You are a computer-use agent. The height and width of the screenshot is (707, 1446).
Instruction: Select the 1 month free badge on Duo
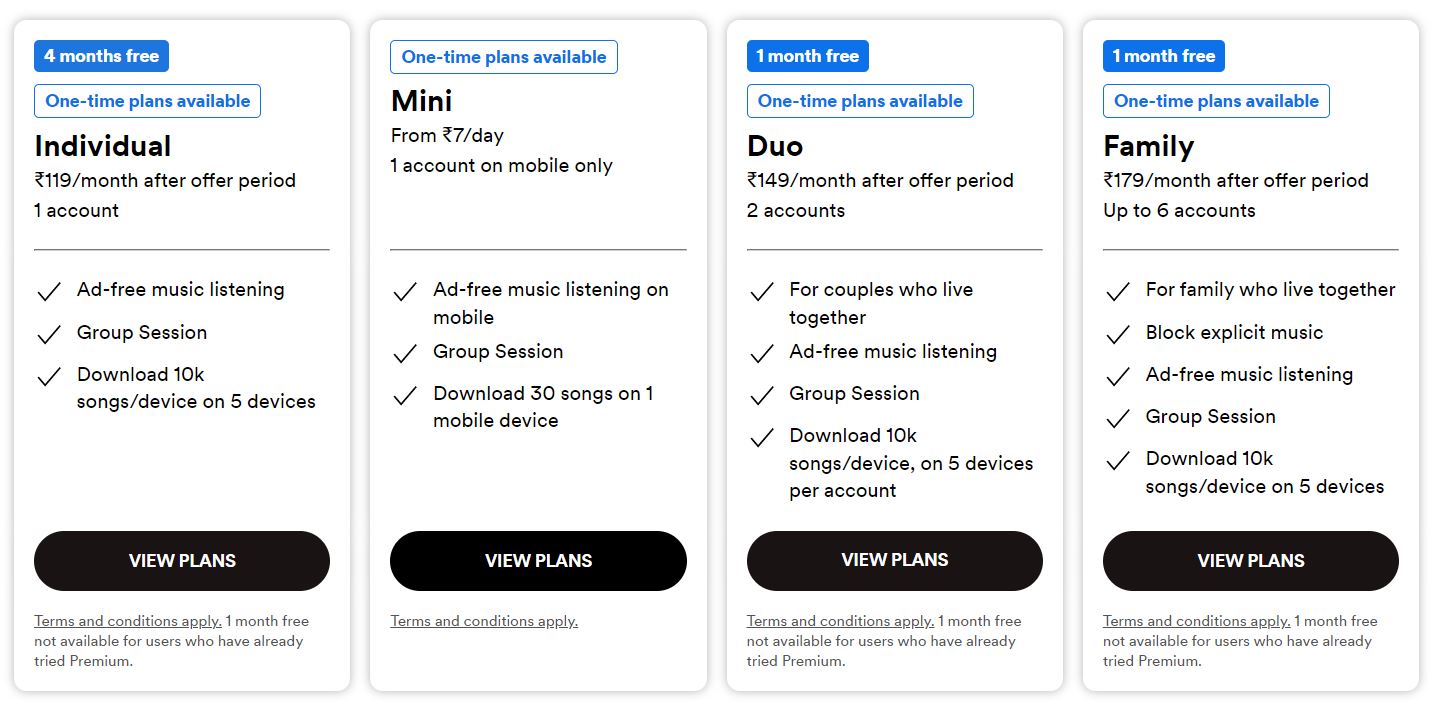(x=808, y=56)
